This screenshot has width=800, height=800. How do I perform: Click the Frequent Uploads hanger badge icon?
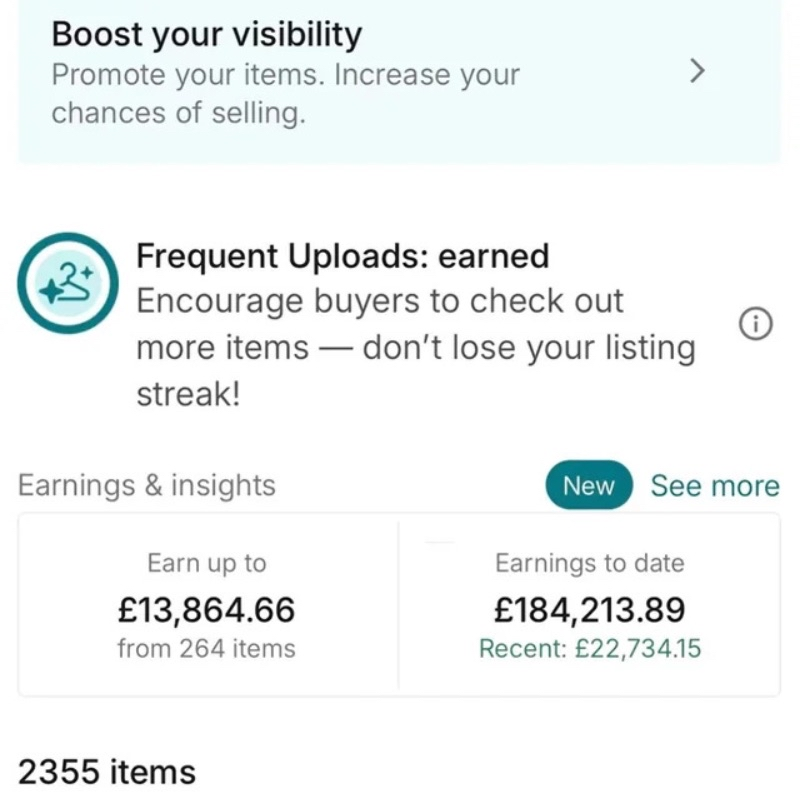(68, 283)
